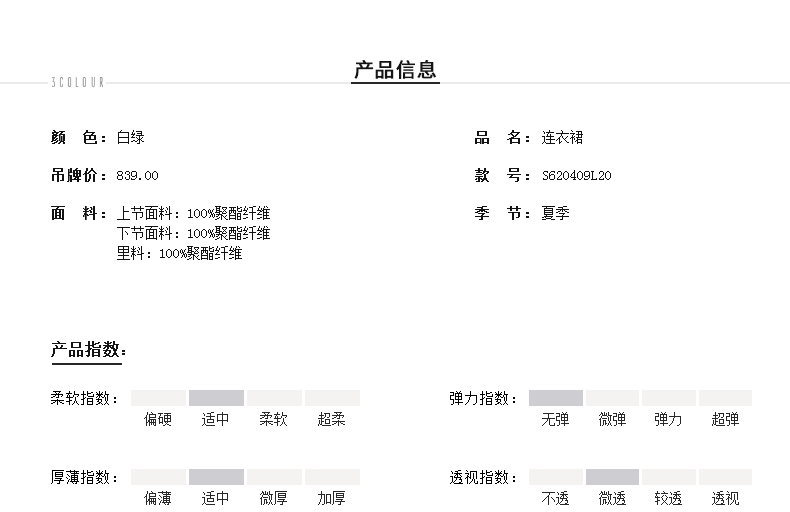Viewport: 790px width, 512px height.
Task: Click the highlighted thickness bar above 适中
Action: tap(217, 477)
